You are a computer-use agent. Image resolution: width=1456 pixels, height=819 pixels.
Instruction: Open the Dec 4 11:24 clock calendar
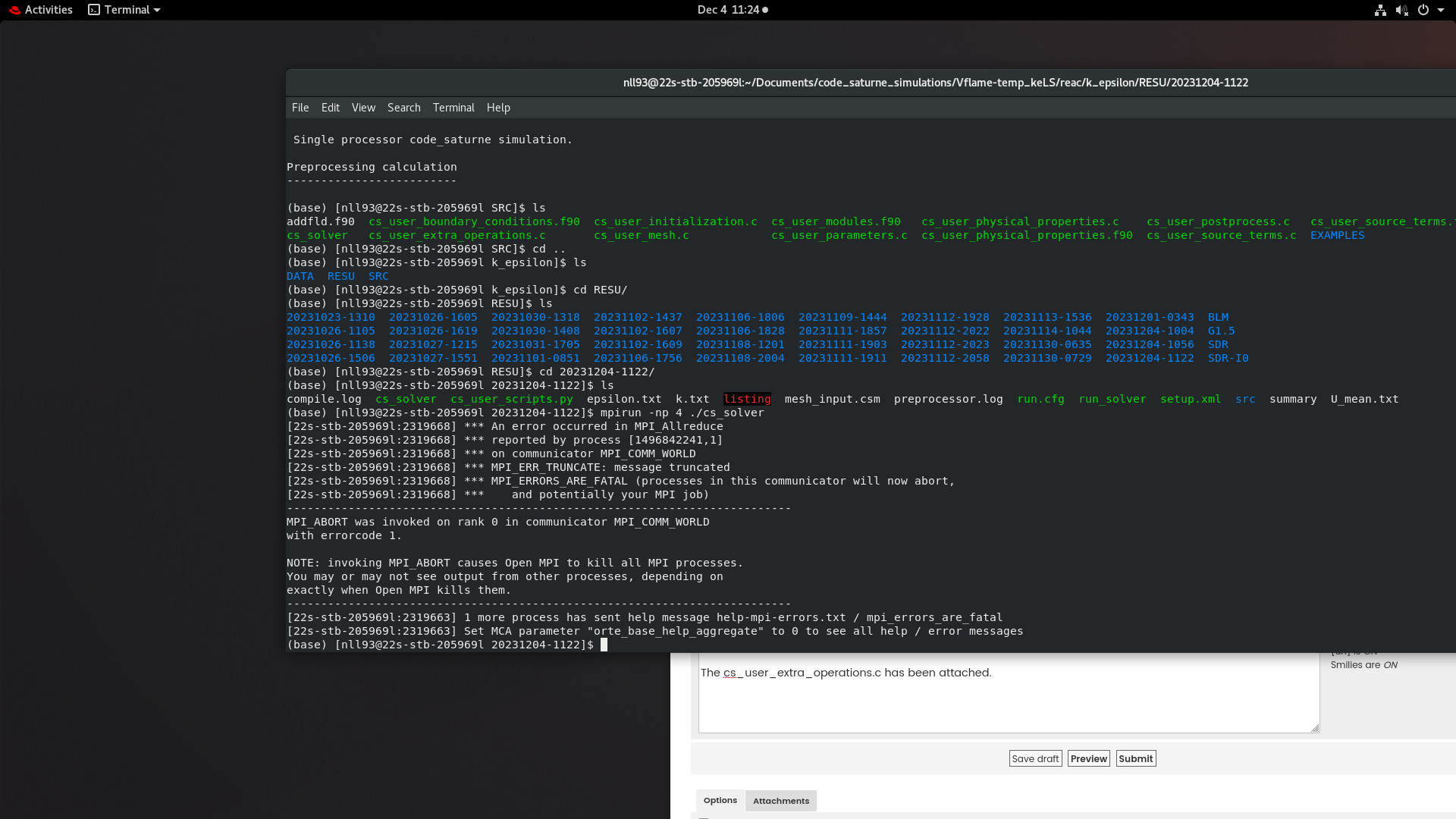728,10
